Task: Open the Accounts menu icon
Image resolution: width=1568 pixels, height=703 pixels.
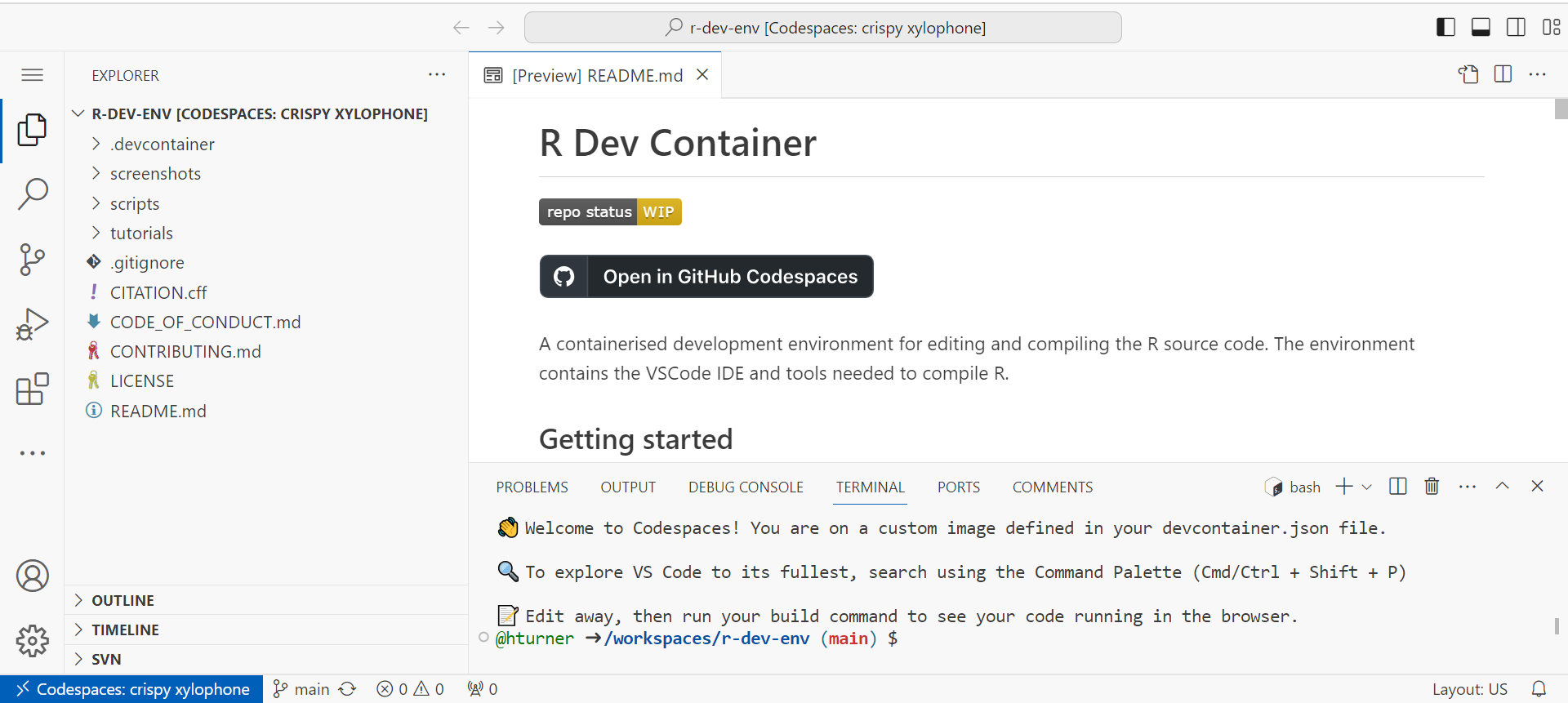Action: (x=33, y=576)
